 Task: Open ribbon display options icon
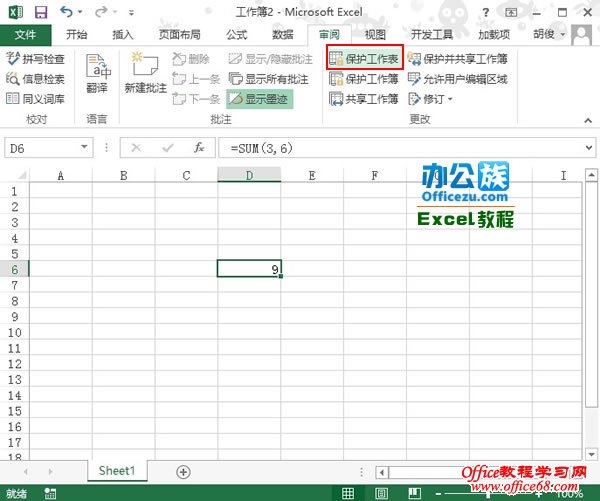tap(511, 13)
